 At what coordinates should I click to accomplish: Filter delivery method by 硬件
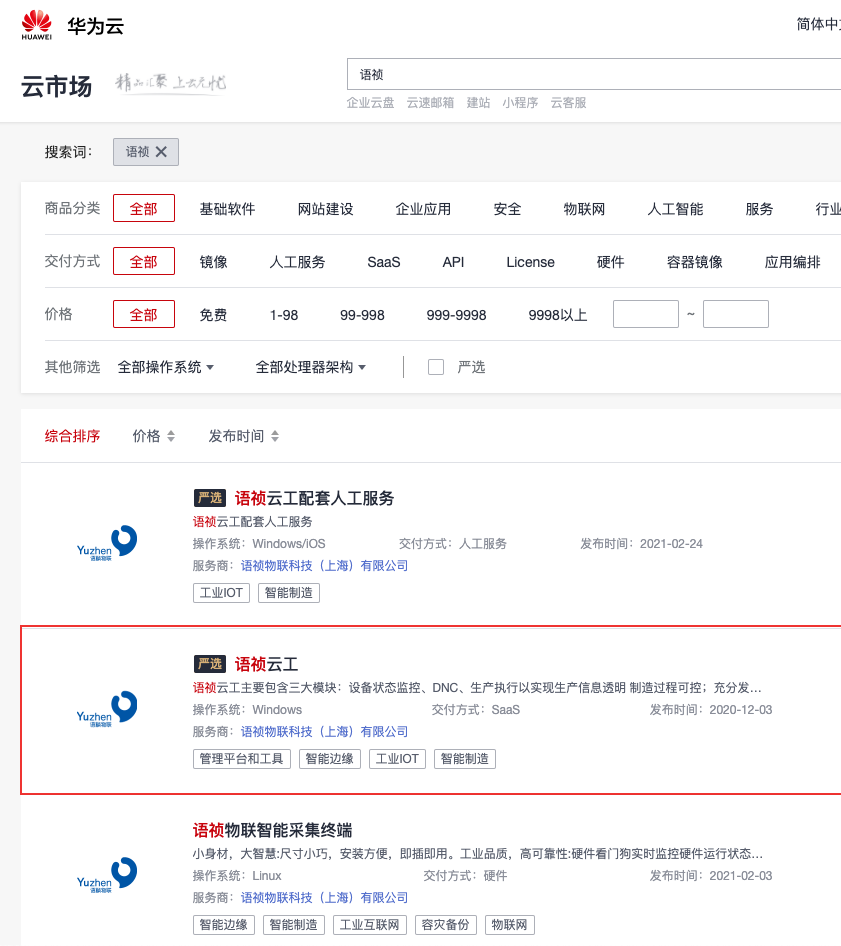pos(611,262)
